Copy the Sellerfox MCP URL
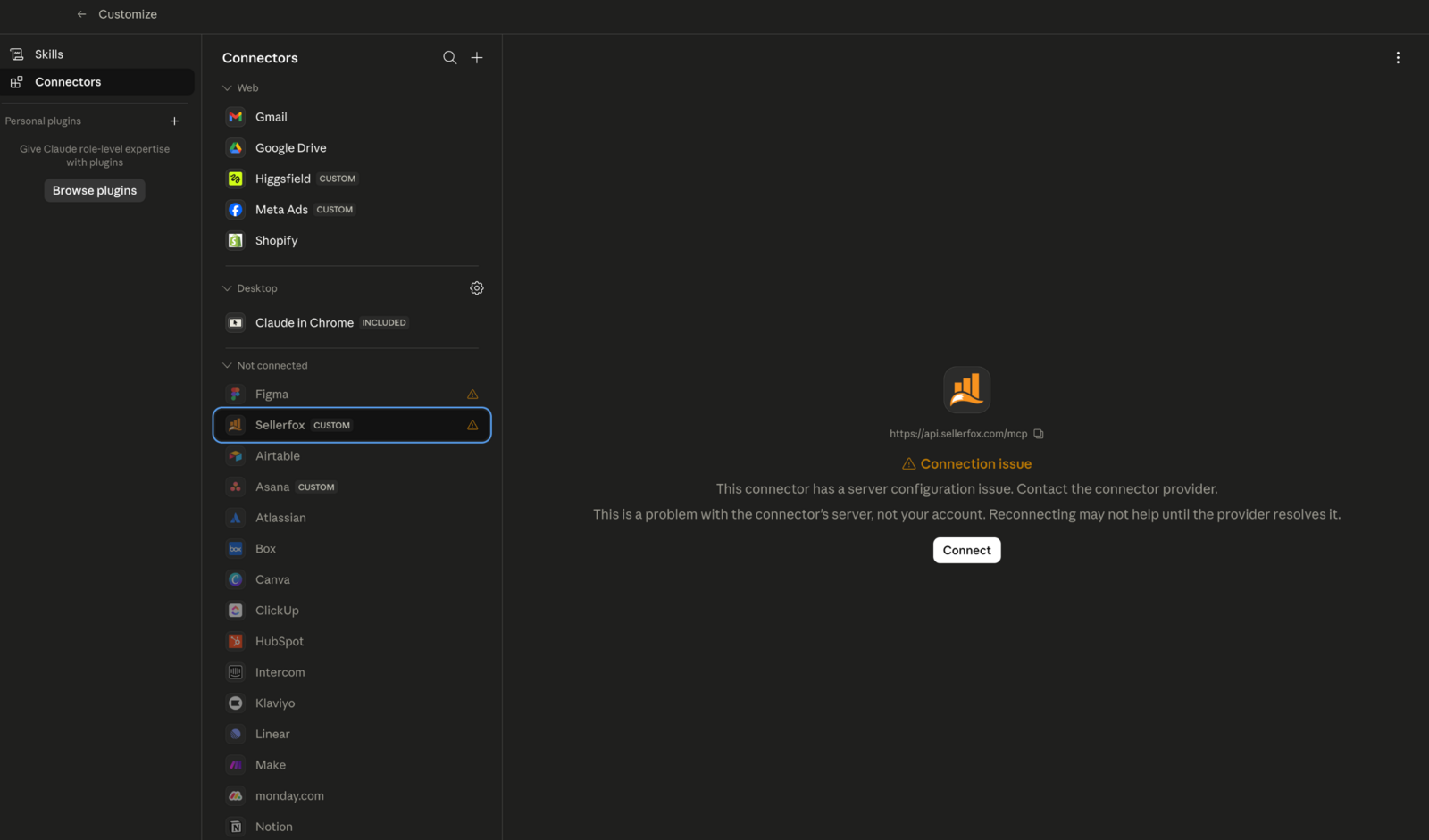Screen dimensions: 1429x840 point(1039,434)
